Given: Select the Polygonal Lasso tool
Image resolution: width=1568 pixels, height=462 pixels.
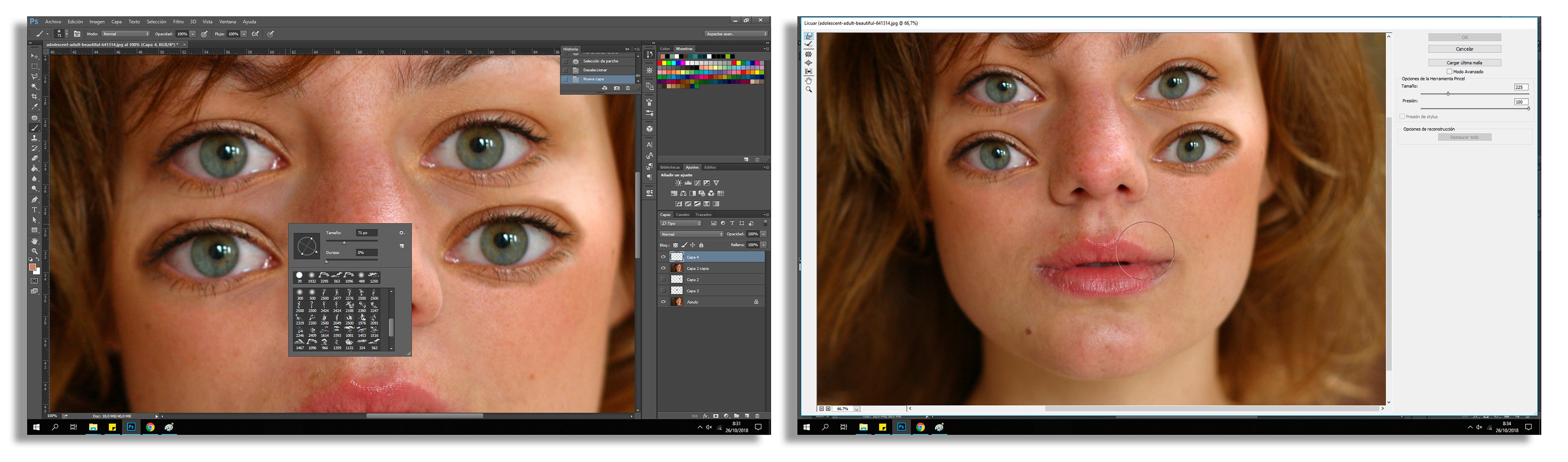Looking at the screenshot, I should (35, 76).
